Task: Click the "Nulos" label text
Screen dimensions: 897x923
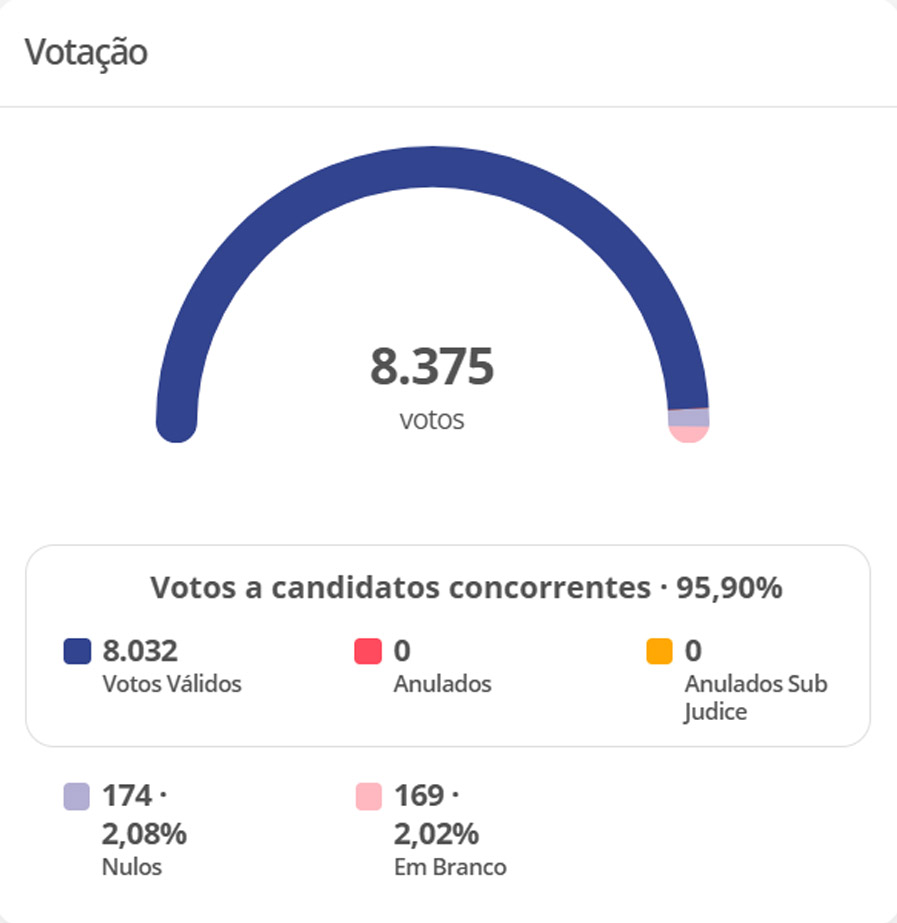Action: 132,867
